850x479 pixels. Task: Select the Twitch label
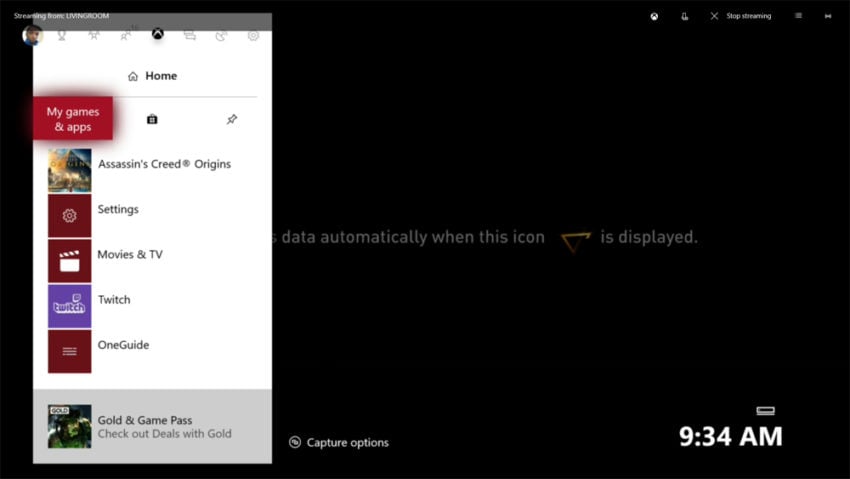click(114, 300)
